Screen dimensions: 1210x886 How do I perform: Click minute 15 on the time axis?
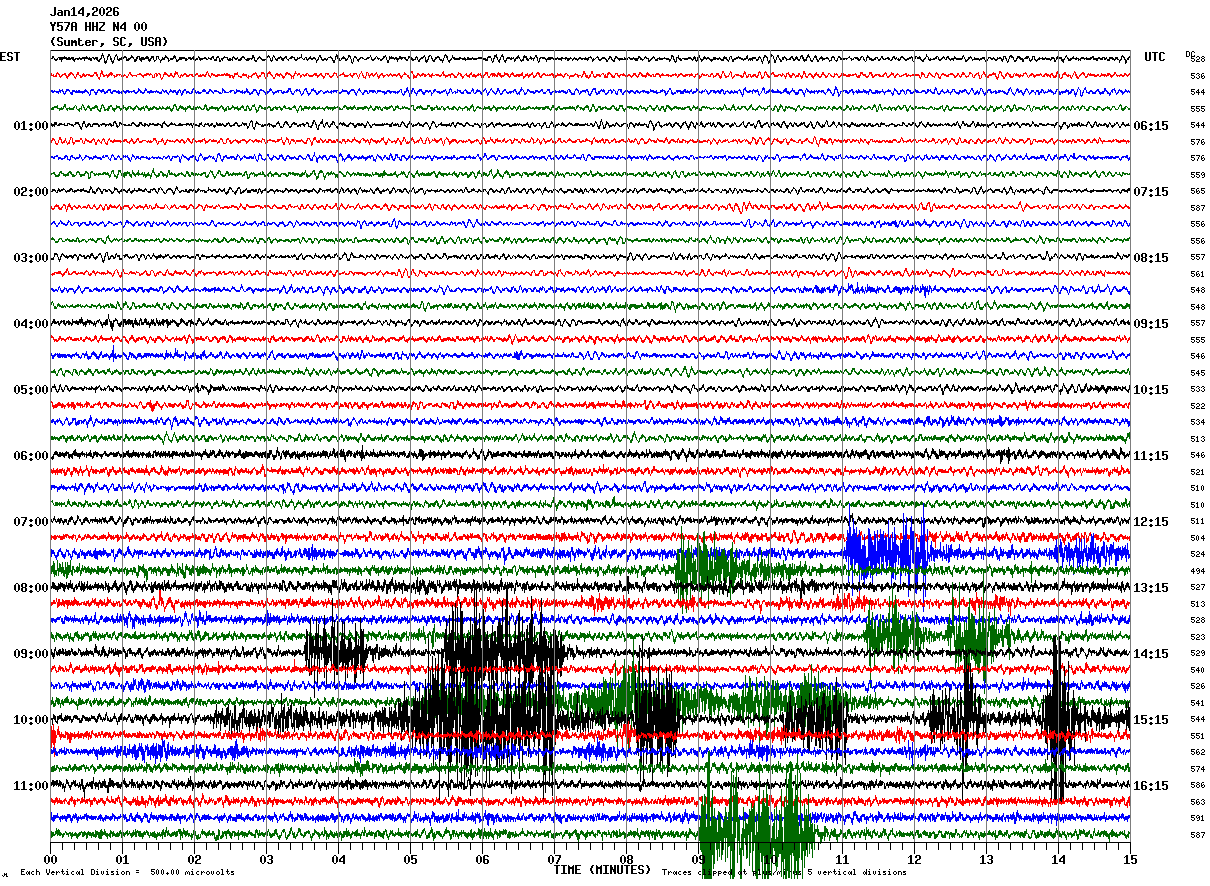(1130, 859)
